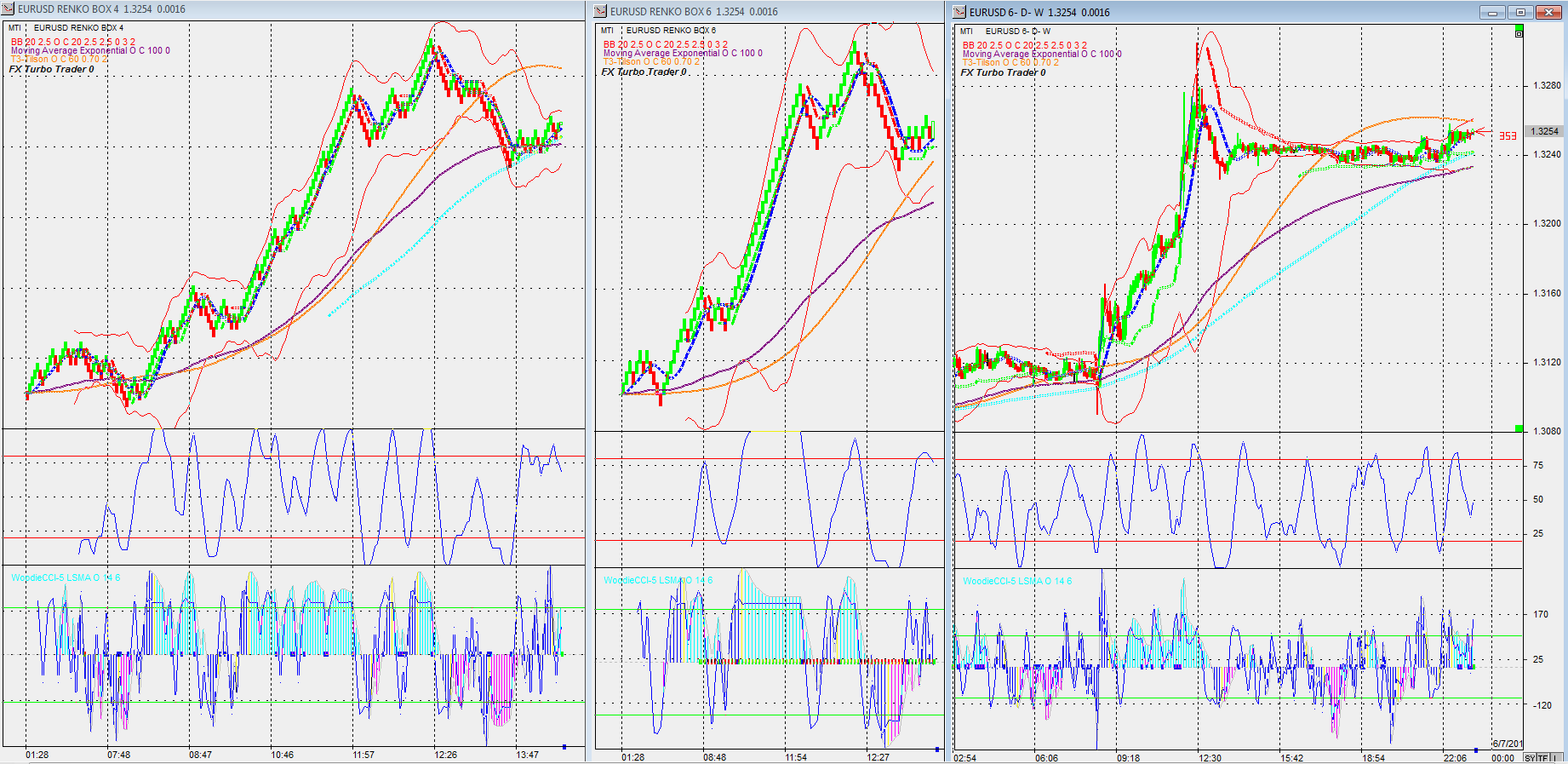
Task: Maximize the EURUSD 6- D- W chart window
Action: pos(1520,12)
